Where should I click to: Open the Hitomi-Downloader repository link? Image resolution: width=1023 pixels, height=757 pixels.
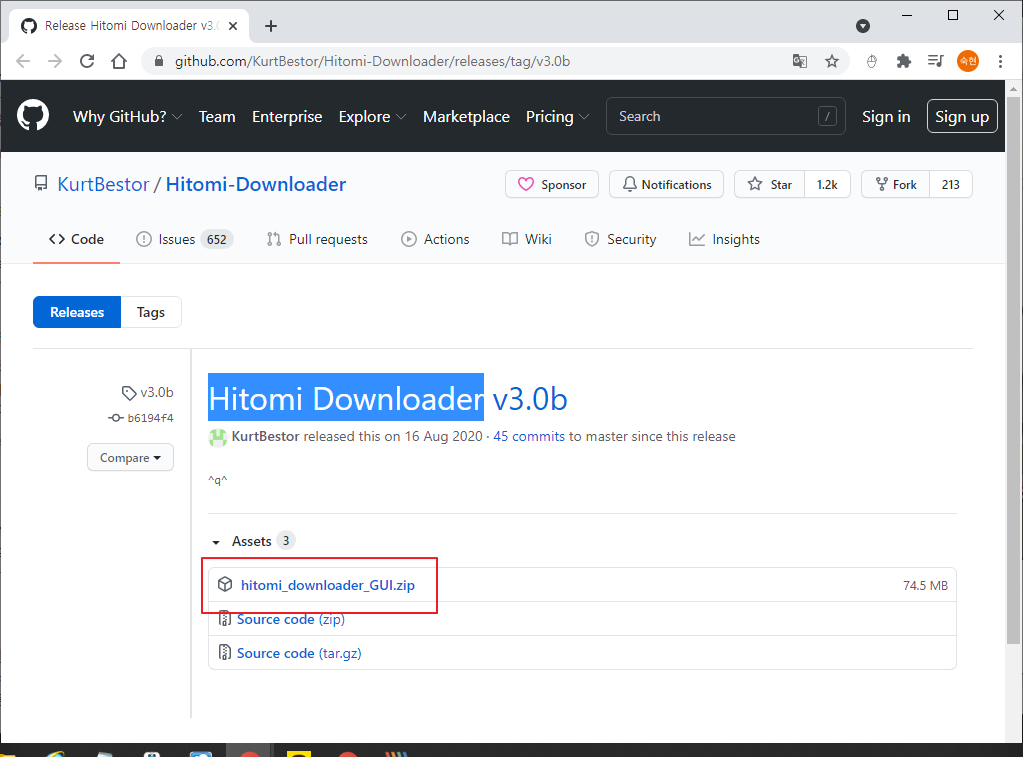click(256, 184)
